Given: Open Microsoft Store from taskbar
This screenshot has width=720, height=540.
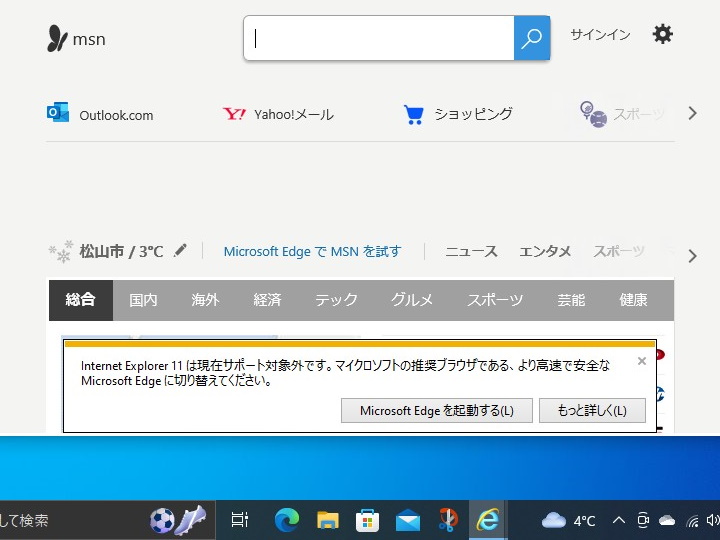Looking at the screenshot, I should pos(367,520).
